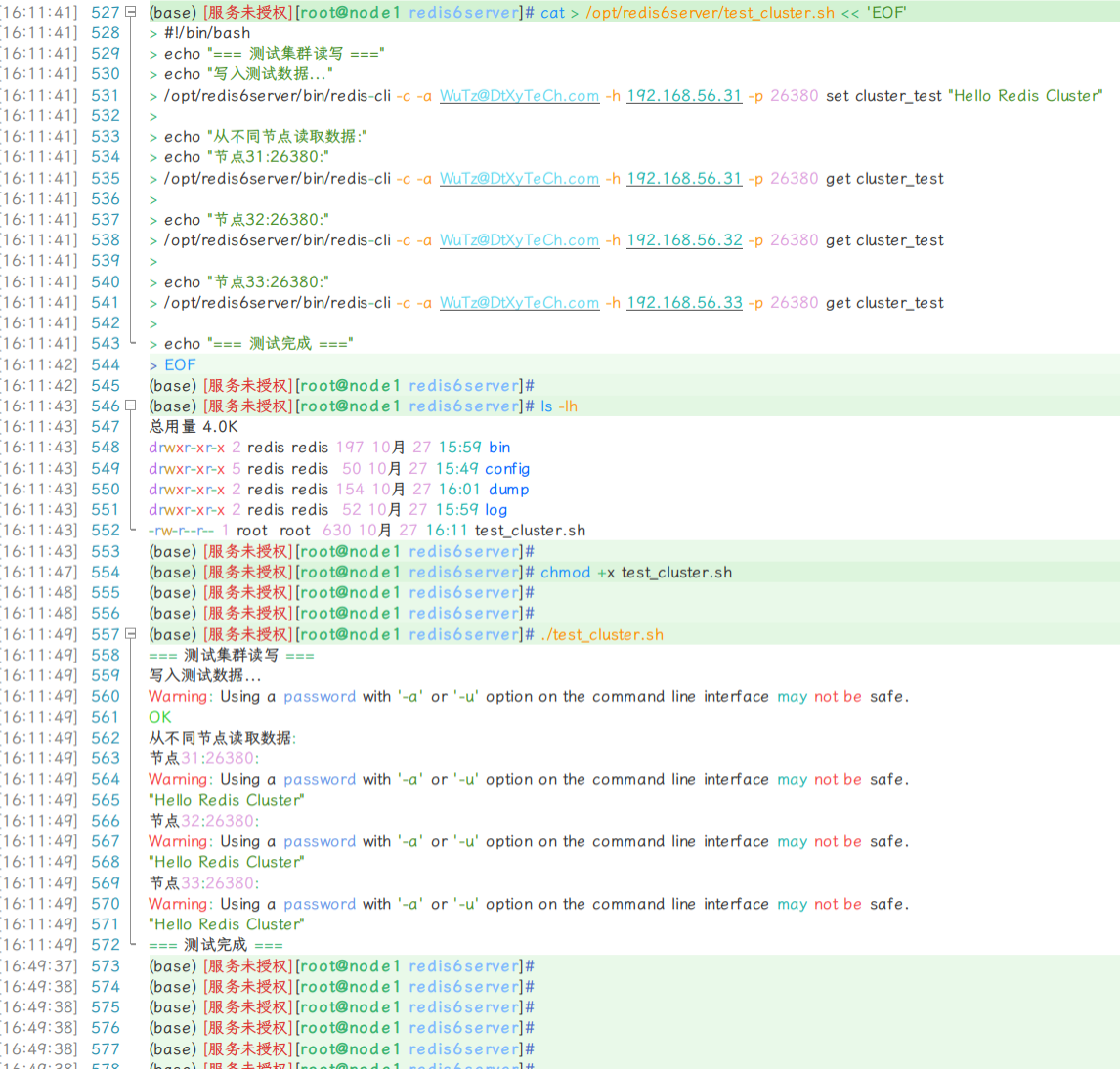Collapse the fold at line 527
The height and width of the screenshot is (1069, 1120).
point(131,12)
